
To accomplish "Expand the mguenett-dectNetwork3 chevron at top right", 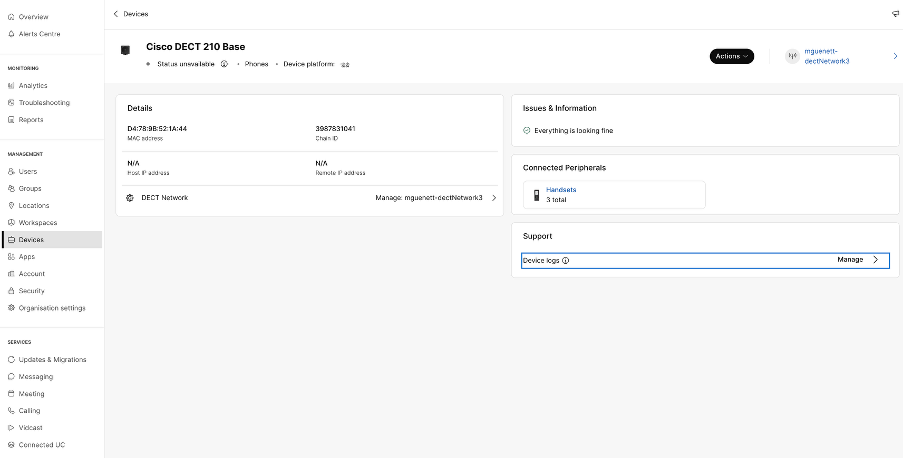I will click(895, 56).
